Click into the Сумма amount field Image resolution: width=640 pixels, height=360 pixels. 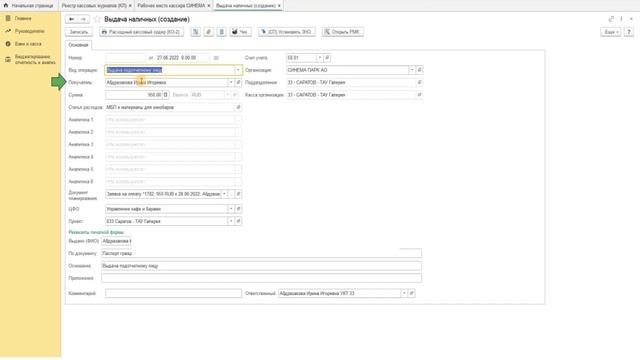coord(134,95)
